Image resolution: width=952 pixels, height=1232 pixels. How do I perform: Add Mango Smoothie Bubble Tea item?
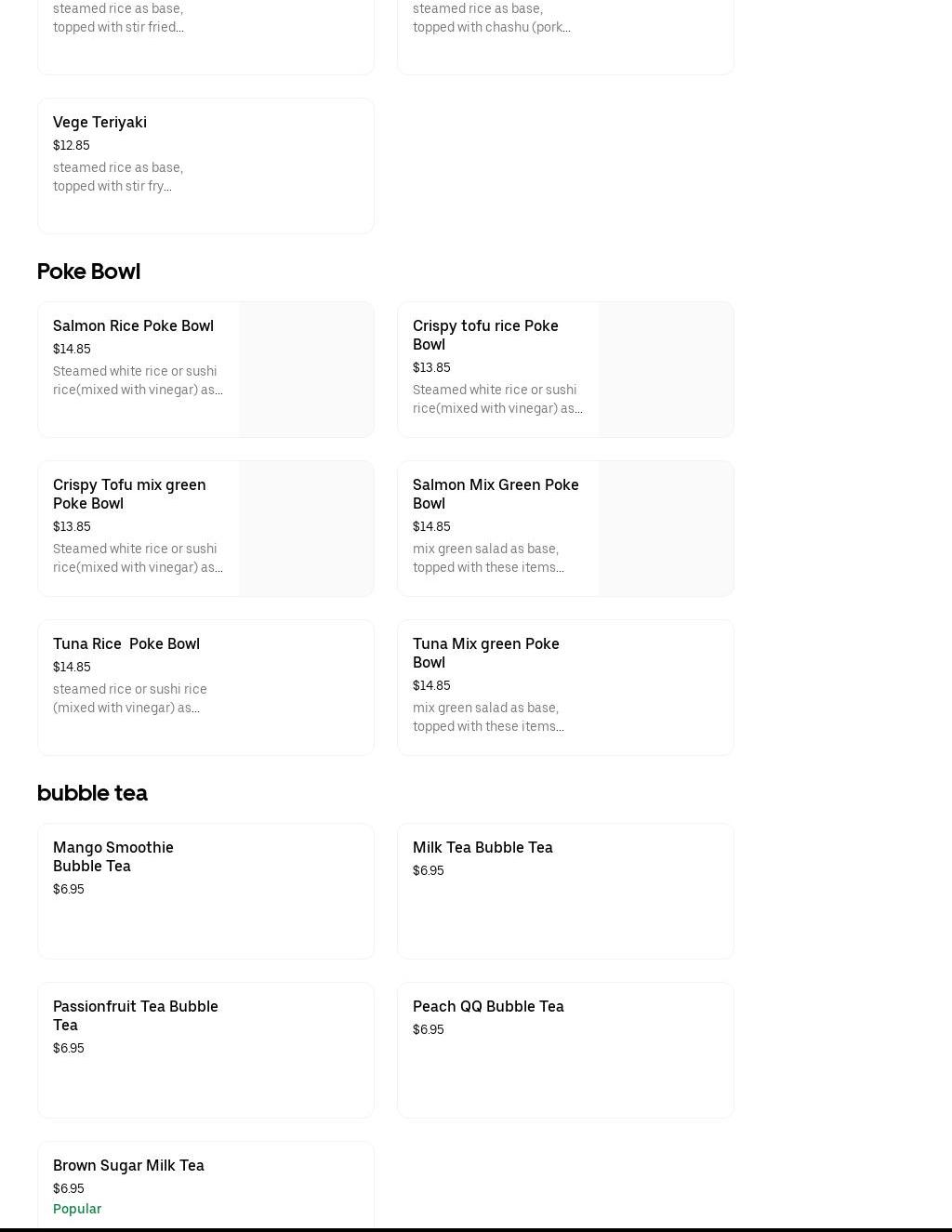(205, 891)
